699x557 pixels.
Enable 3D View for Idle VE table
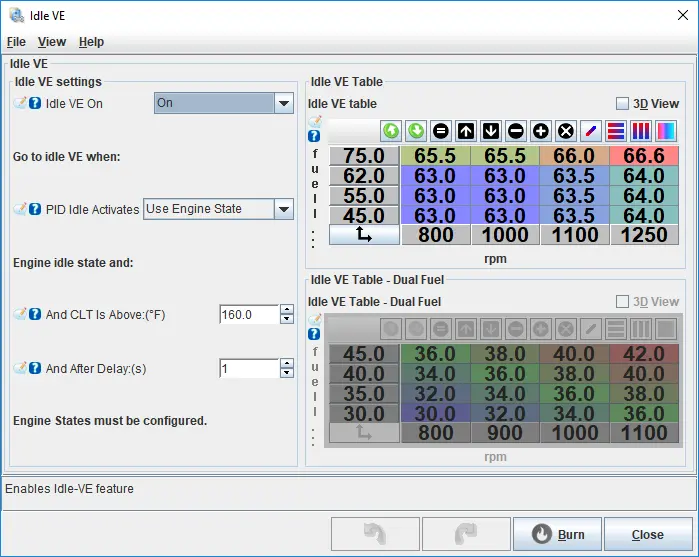[x=622, y=103]
